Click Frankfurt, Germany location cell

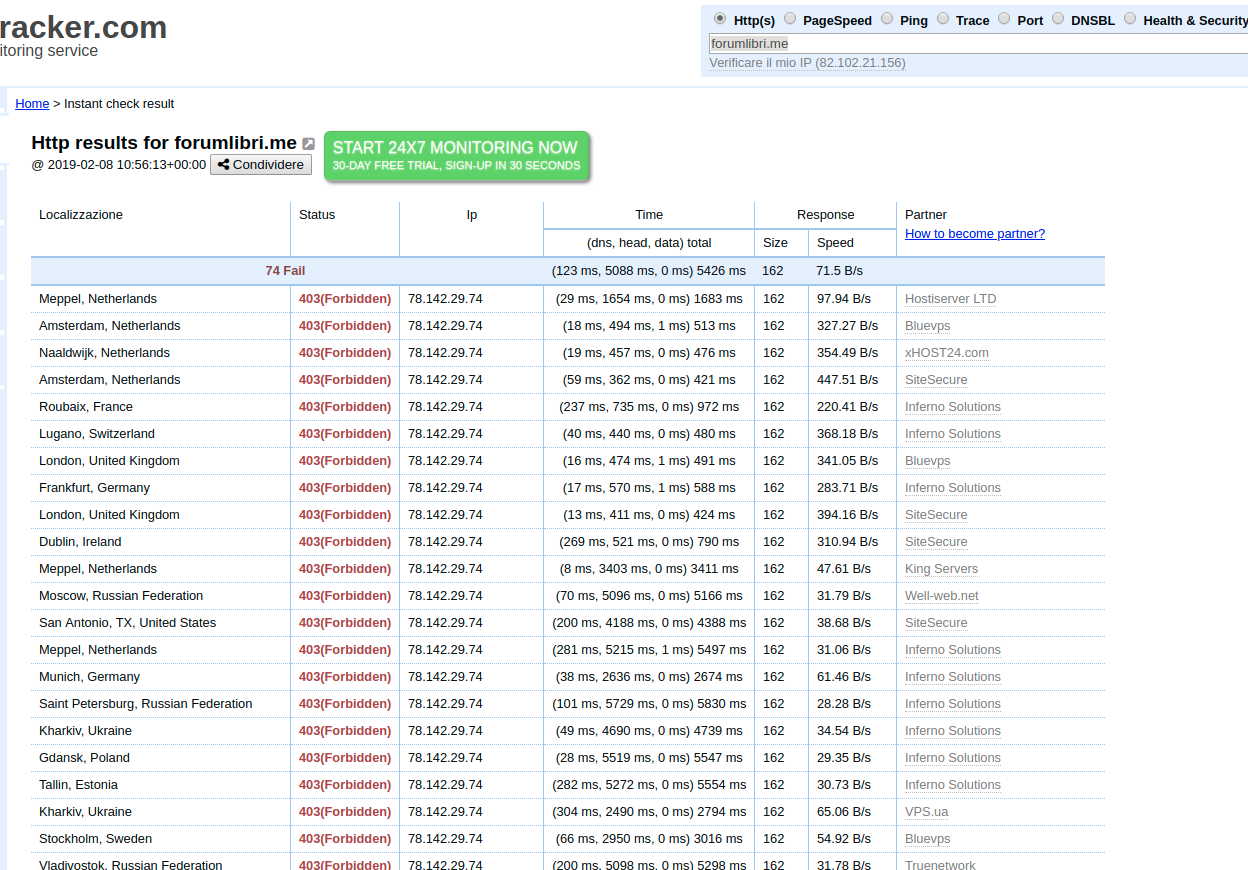pos(95,488)
